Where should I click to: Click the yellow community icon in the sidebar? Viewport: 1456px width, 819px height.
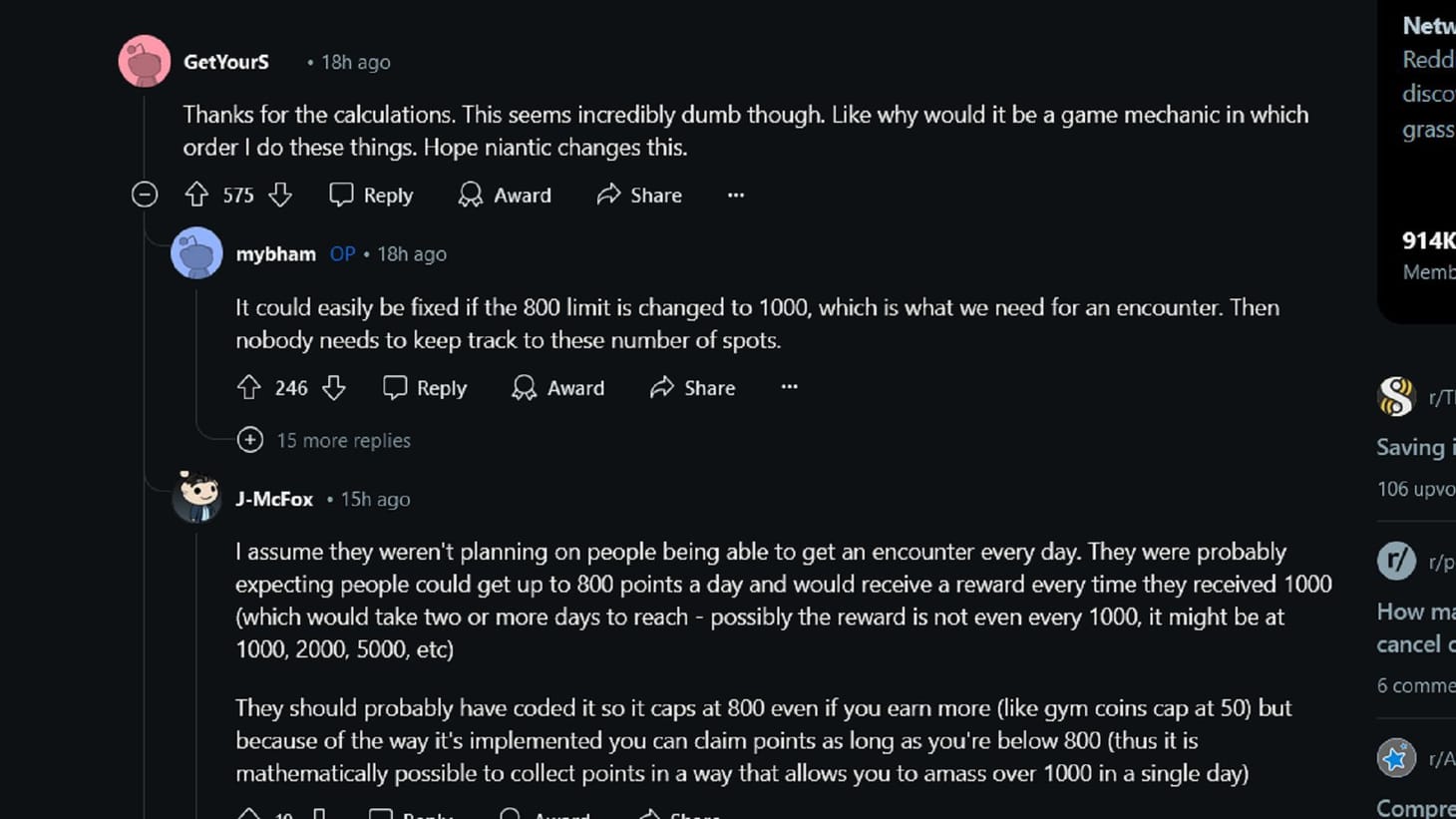tap(1396, 396)
